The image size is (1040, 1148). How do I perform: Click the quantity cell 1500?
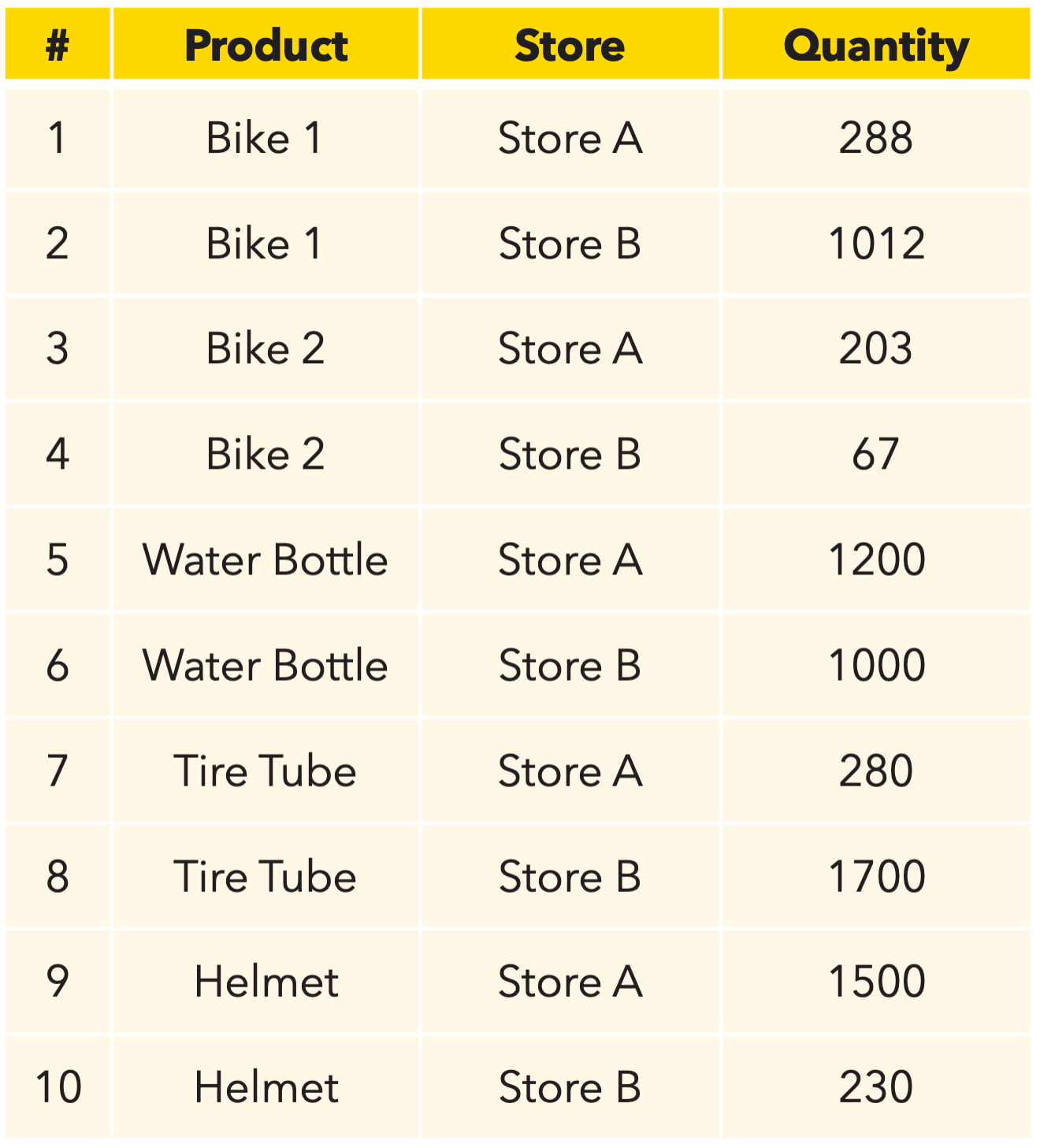click(875, 983)
